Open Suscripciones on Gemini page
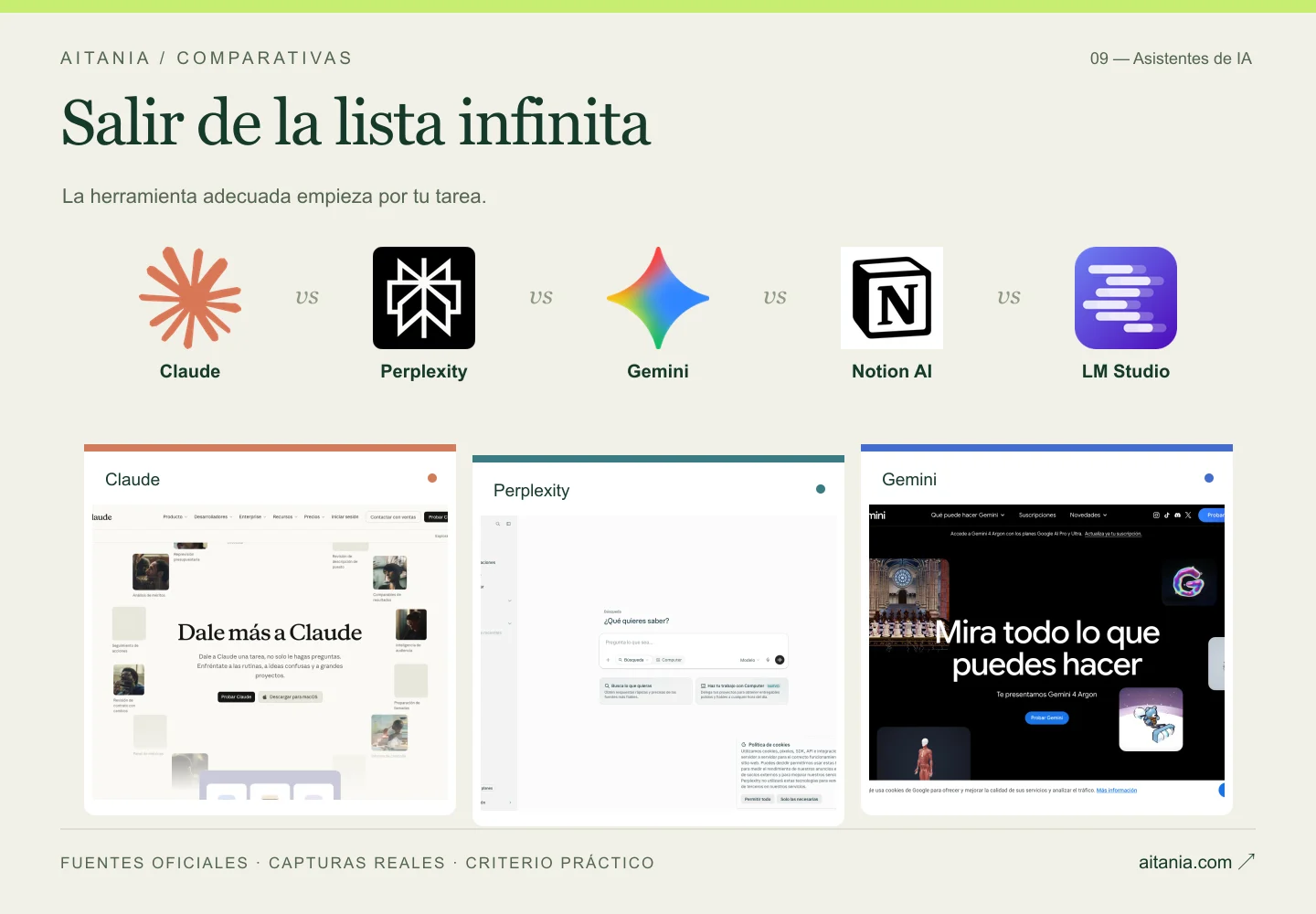Image resolution: width=1316 pixels, height=914 pixels. click(1037, 515)
